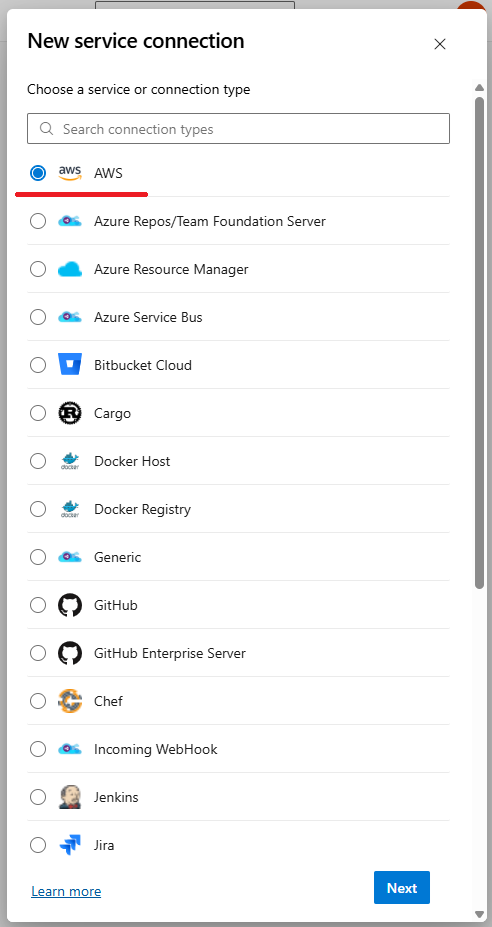Click the scrollbar up arrow
492x927 pixels.
pyautogui.click(x=480, y=87)
